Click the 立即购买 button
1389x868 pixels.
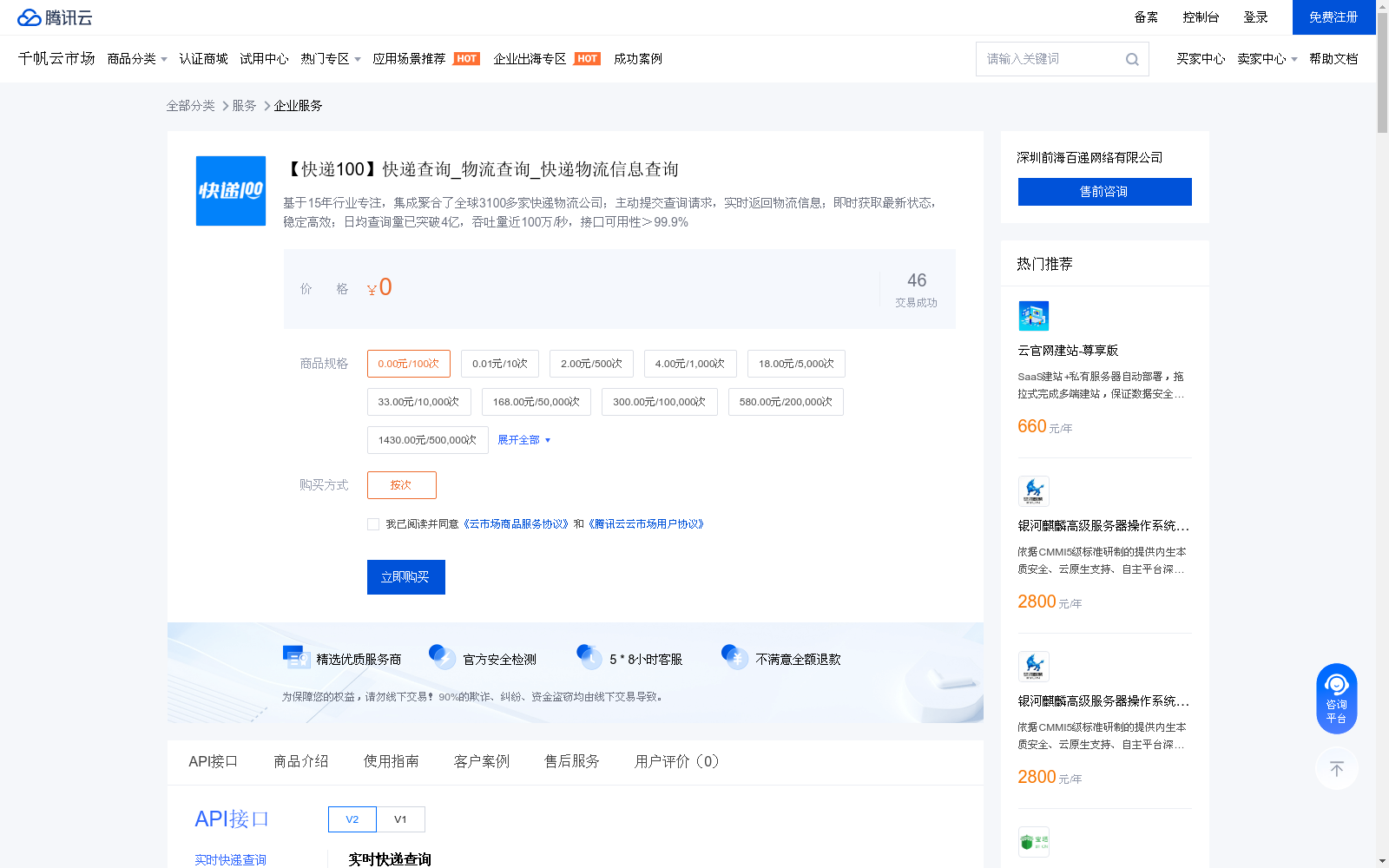[406, 577]
